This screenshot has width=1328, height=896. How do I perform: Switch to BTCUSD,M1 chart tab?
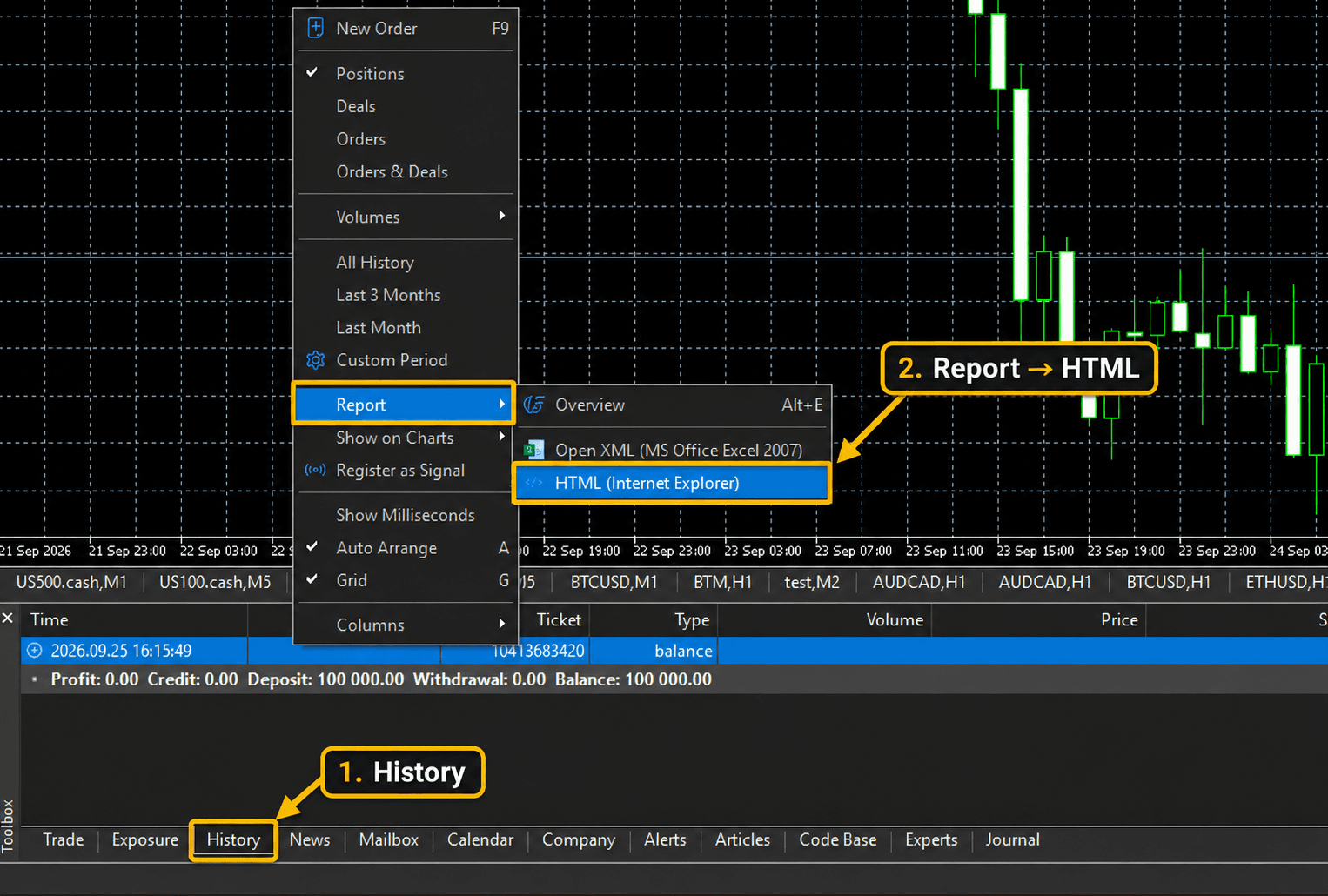pos(614,582)
